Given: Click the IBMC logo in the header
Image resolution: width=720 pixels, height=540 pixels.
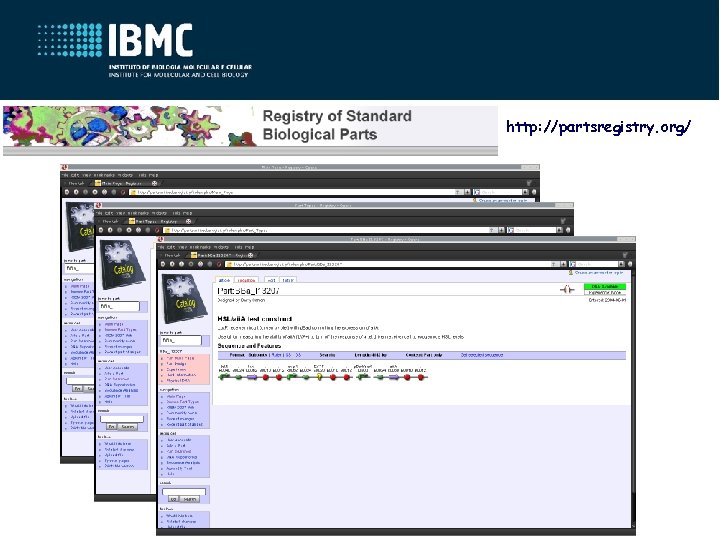Looking at the screenshot, I should [144, 50].
